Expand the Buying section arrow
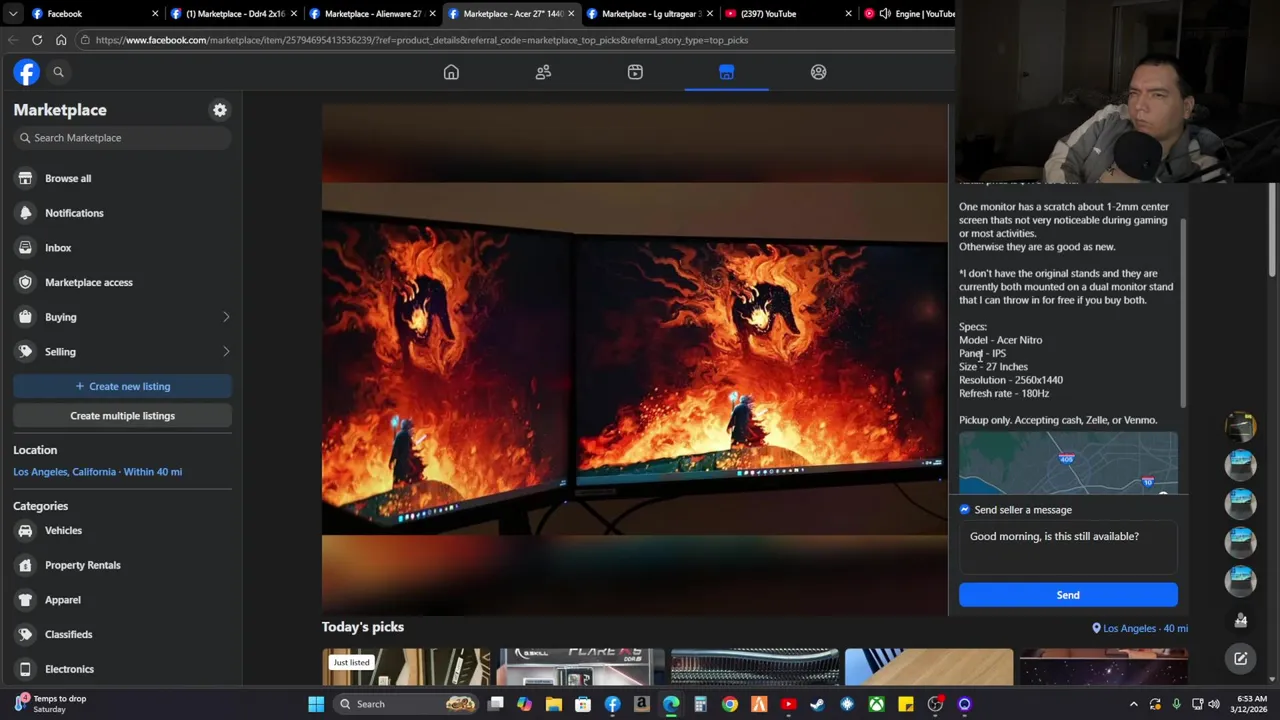 (226, 317)
